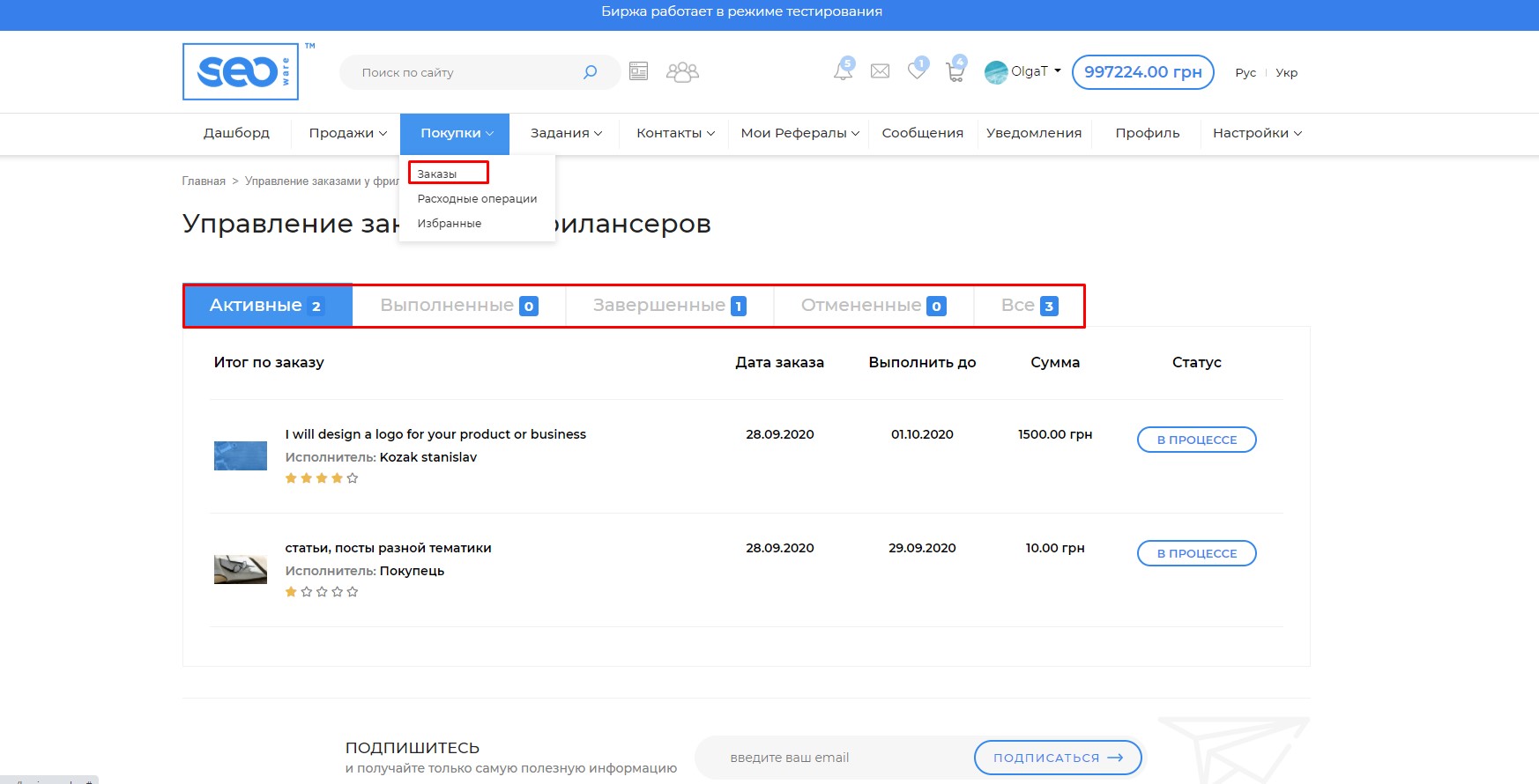This screenshot has height=784, width=1539.
Task: Click the 997224.00 грн balance button
Action: (1142, 72)
